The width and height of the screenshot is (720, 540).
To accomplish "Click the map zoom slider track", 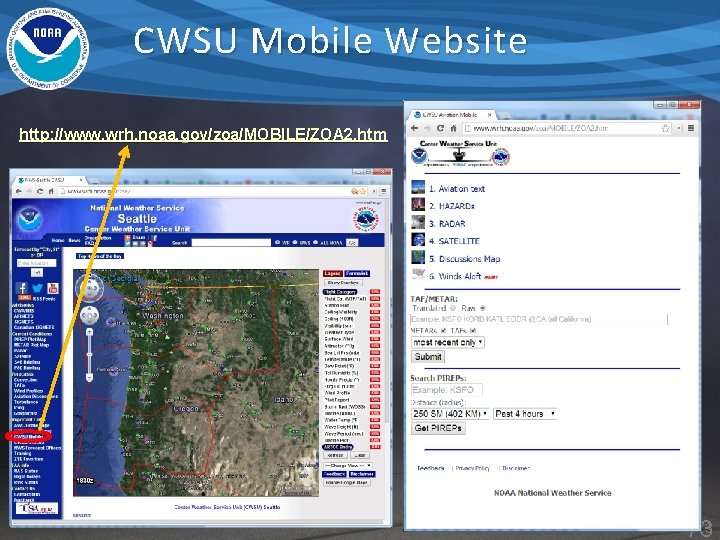I will coord(90,354).
